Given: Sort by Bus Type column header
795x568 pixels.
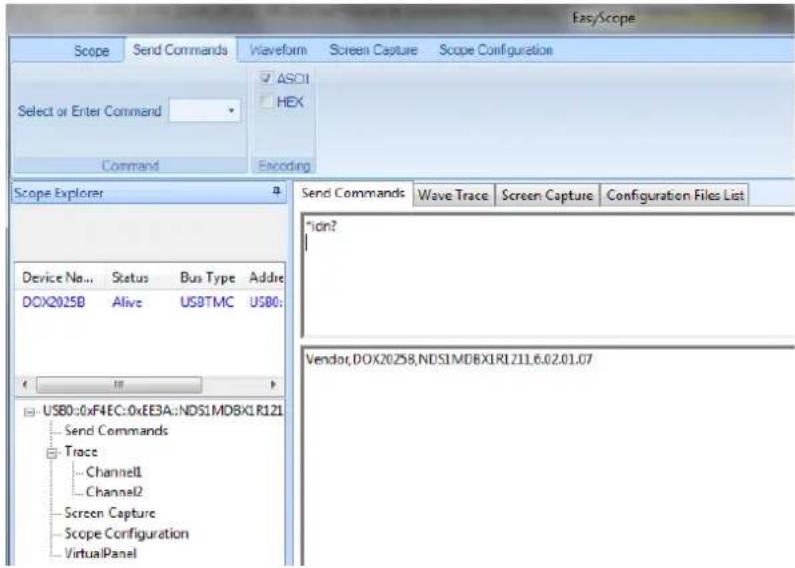Looking at the screenshot, I should [207, 278].
